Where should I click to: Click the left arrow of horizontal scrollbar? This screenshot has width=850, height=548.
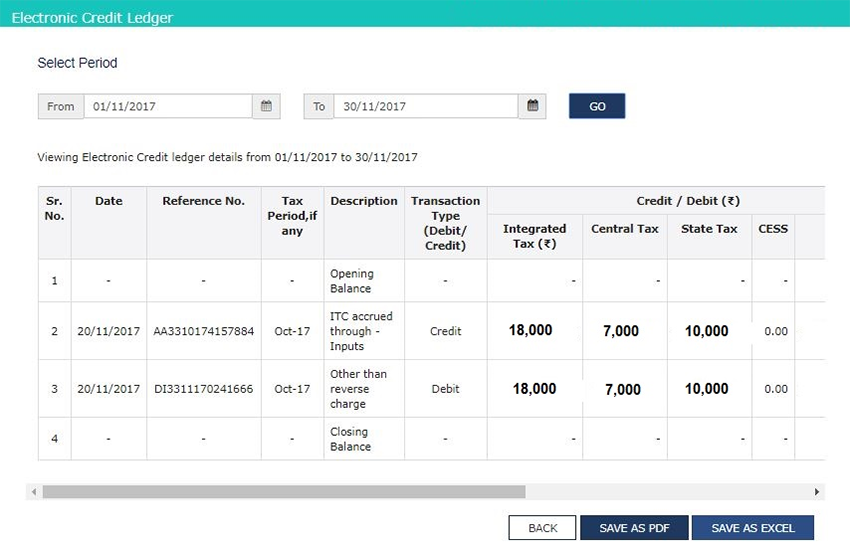point(34,492)
